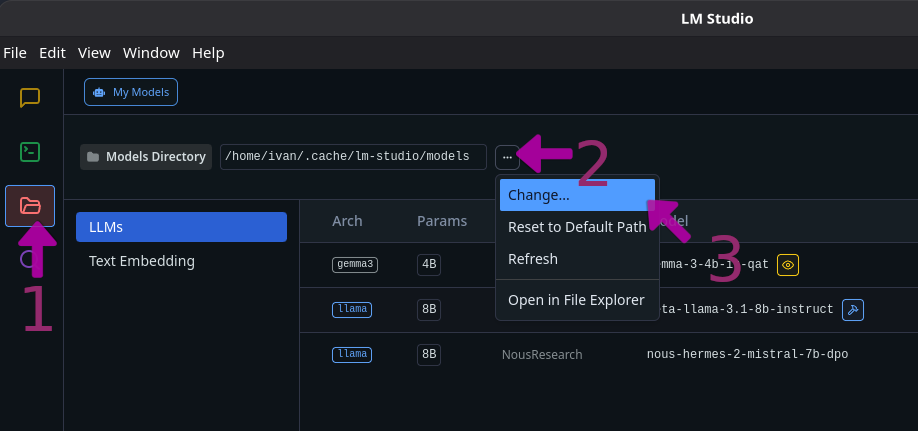Click the vision eye icon on gemma model
The image size is (918, 431).
click(x=788, y=265)
